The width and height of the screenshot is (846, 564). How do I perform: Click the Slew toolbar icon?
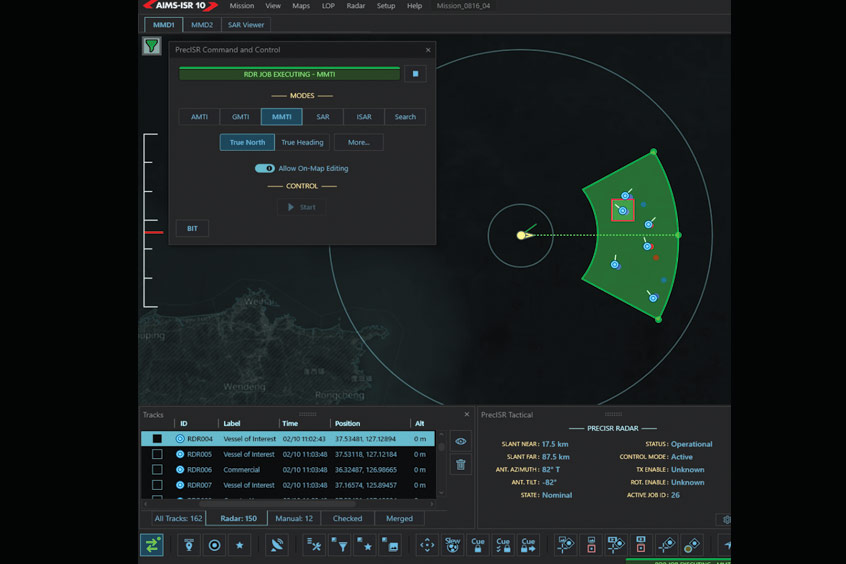point(452,545)
